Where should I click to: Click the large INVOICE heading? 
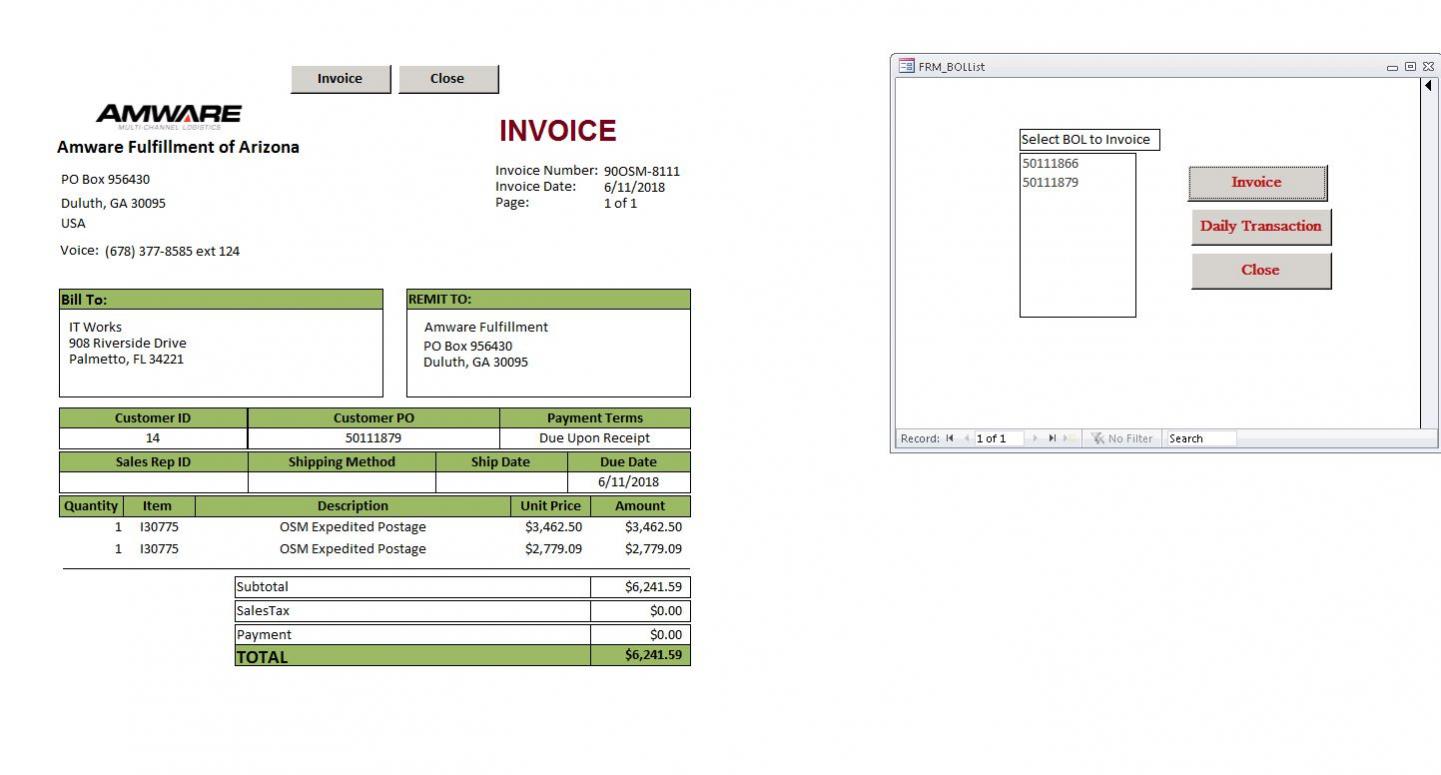coord(558,131)
